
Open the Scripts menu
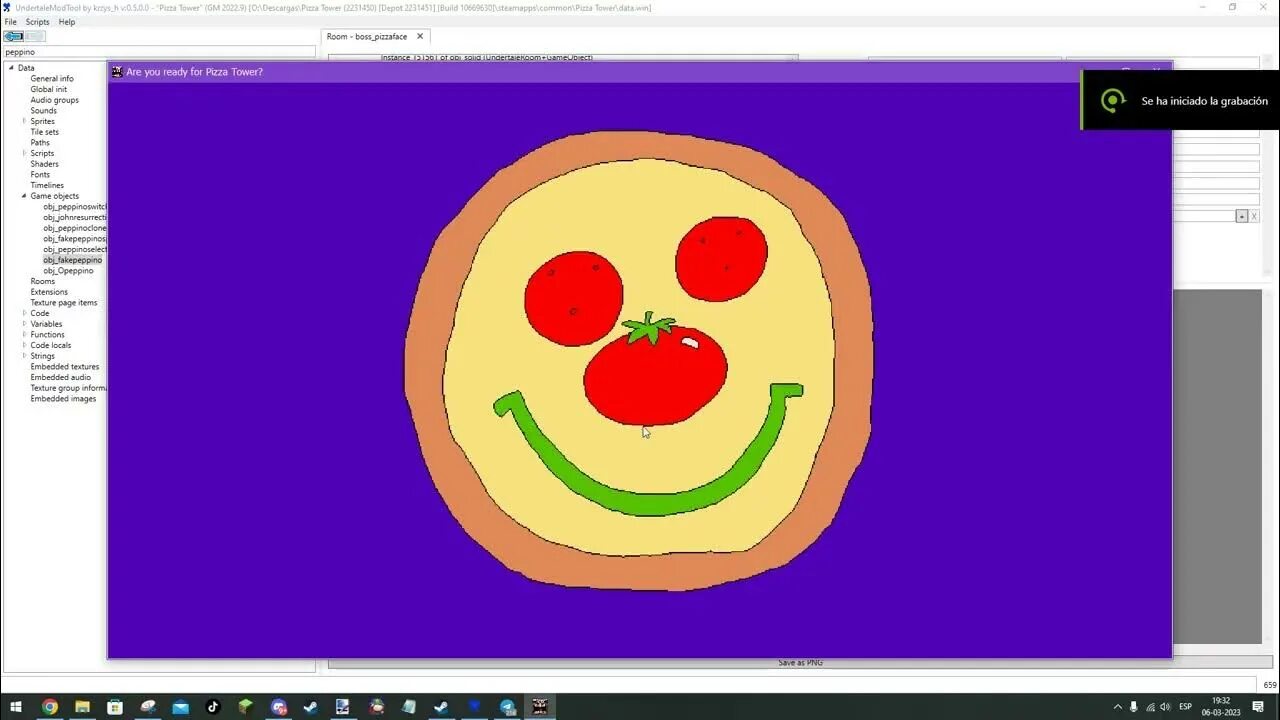point(37,22)
